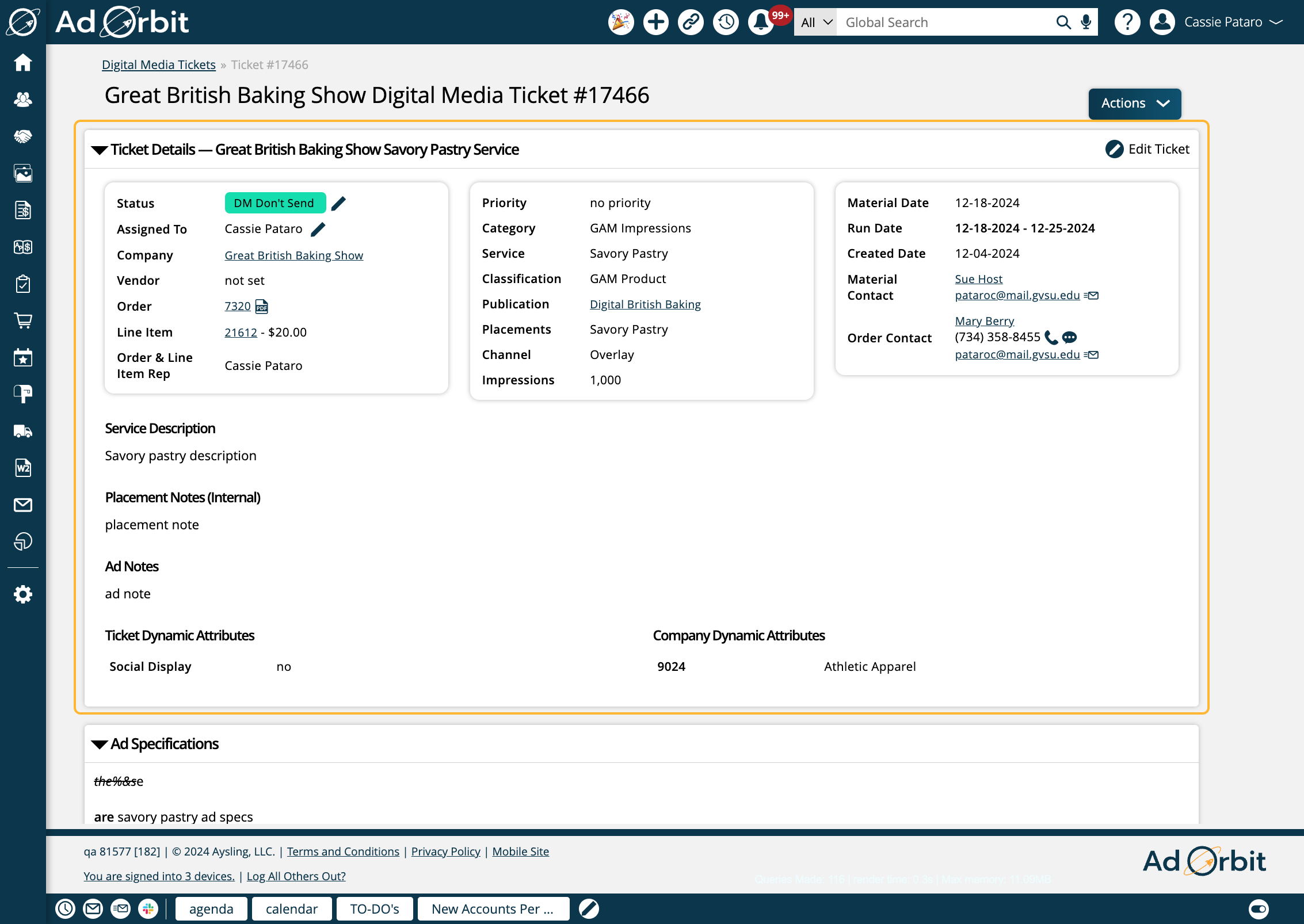1304x924 pixels.
Task: Click the DM Don't Send status badge
Action: (275, 203)
